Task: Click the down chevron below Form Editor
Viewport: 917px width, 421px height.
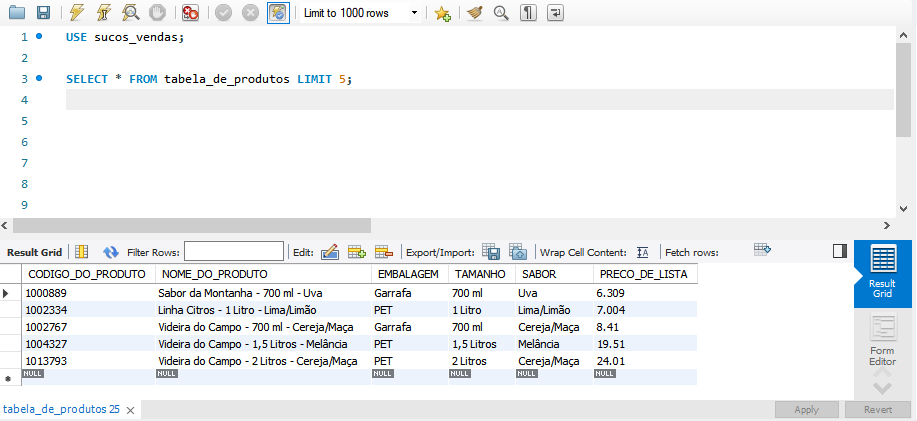Action: (882, 388)
